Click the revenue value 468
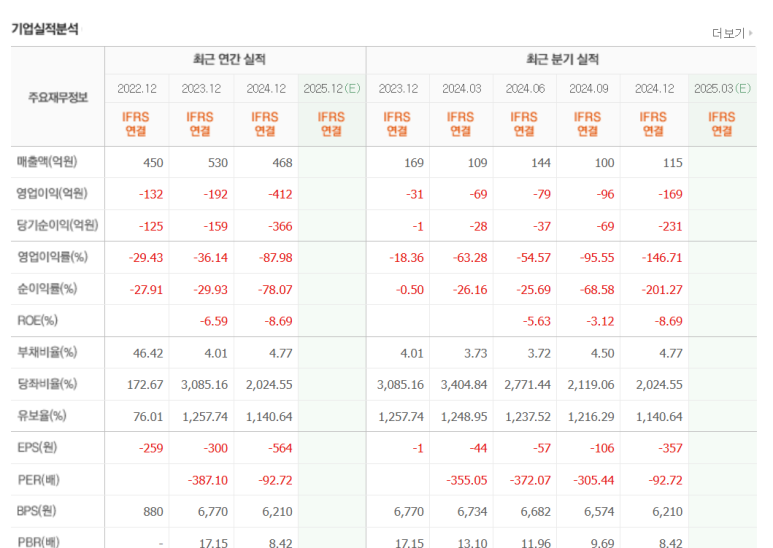 coord(282,163)
